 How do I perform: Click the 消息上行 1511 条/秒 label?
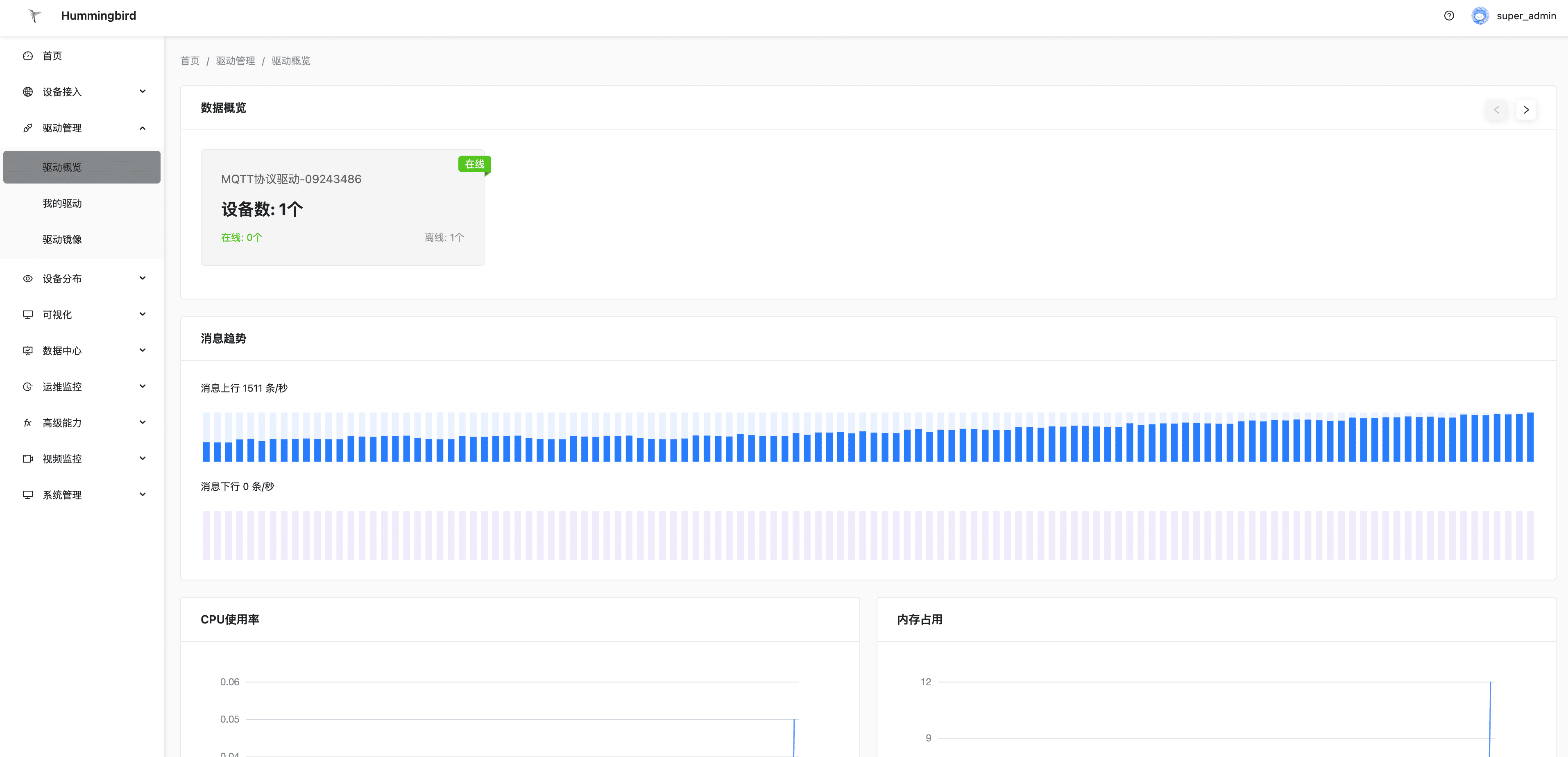(244, 388)
